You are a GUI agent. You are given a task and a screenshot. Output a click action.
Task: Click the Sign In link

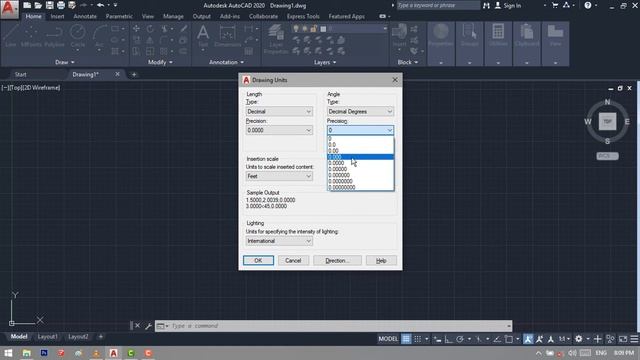click(x=508, y=5)
